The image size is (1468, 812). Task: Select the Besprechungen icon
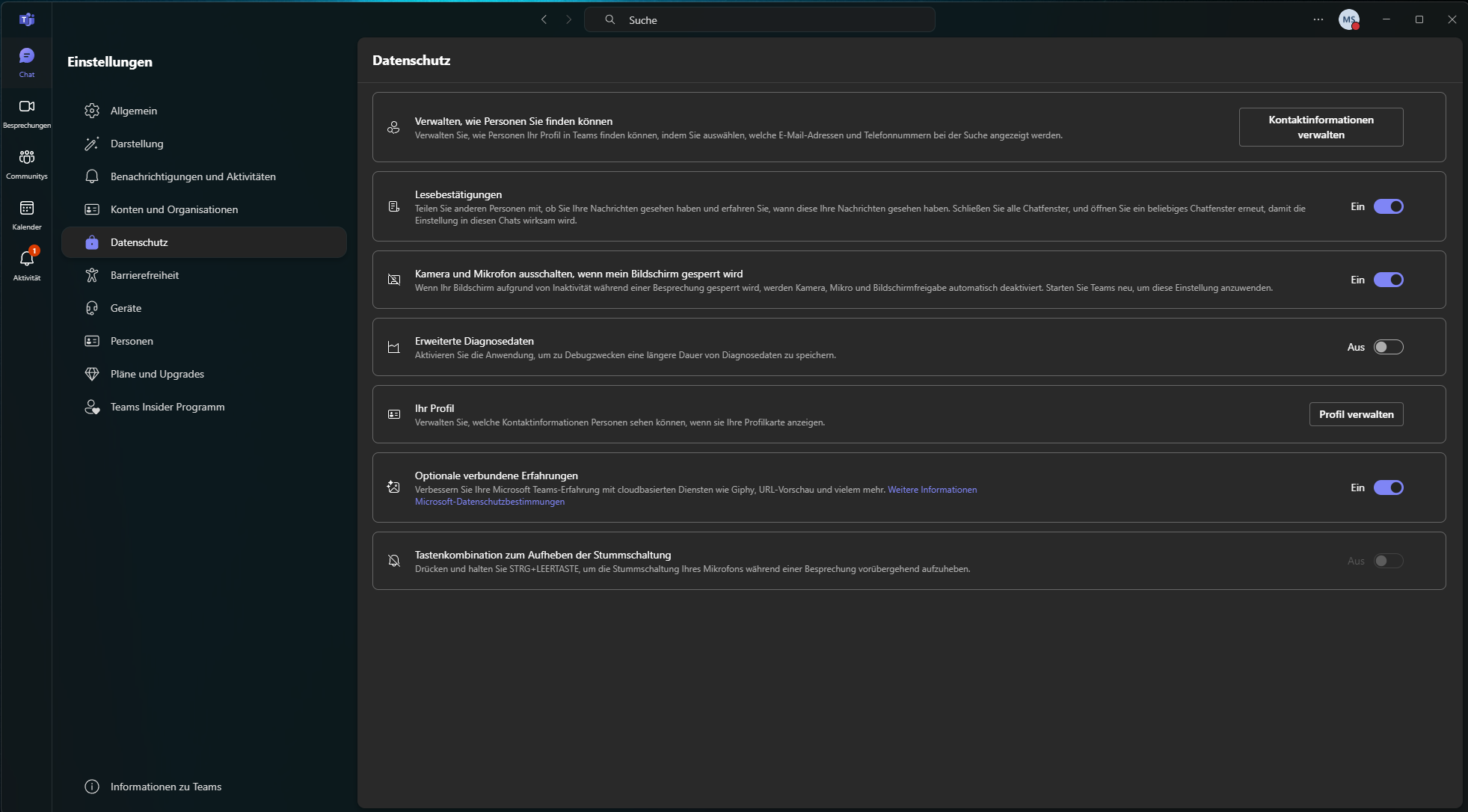(26, 112)
